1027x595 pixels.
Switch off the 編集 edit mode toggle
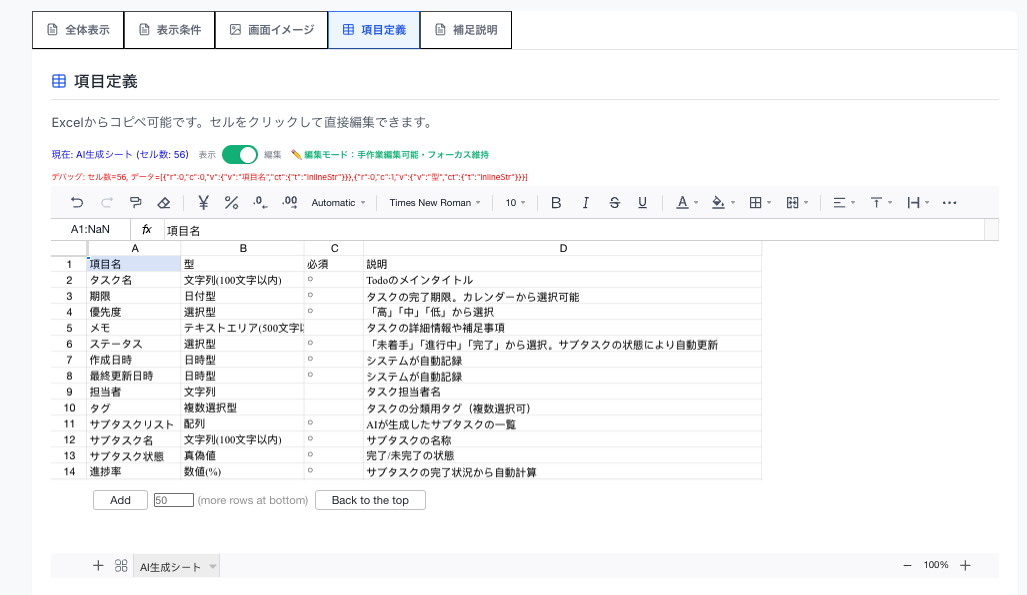238,157
